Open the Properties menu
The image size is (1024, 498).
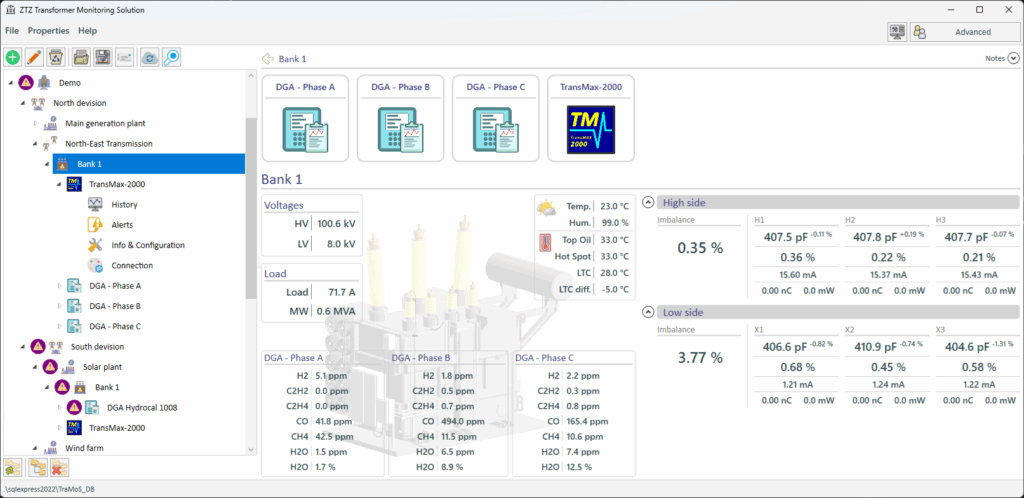click(48, 31)
